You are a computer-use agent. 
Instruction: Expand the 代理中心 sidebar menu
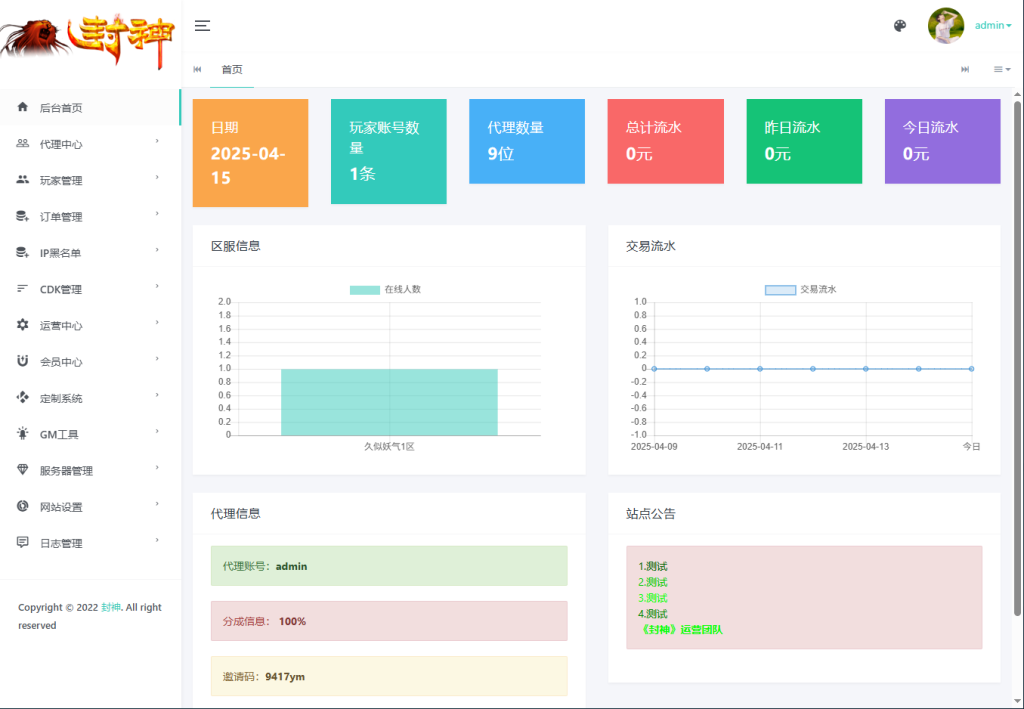90,144
